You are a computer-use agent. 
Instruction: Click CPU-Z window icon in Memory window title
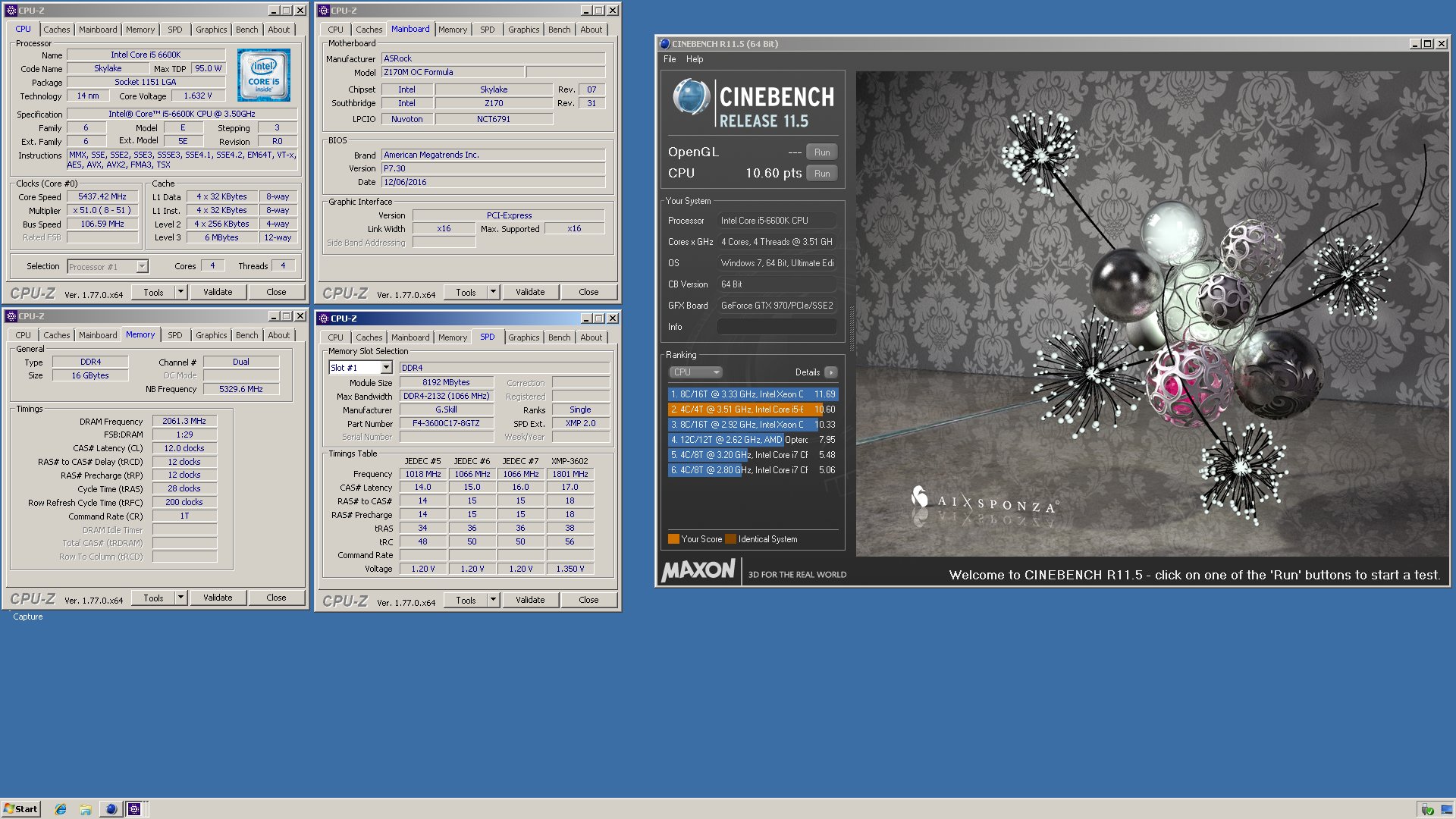(x=11, y=316)
